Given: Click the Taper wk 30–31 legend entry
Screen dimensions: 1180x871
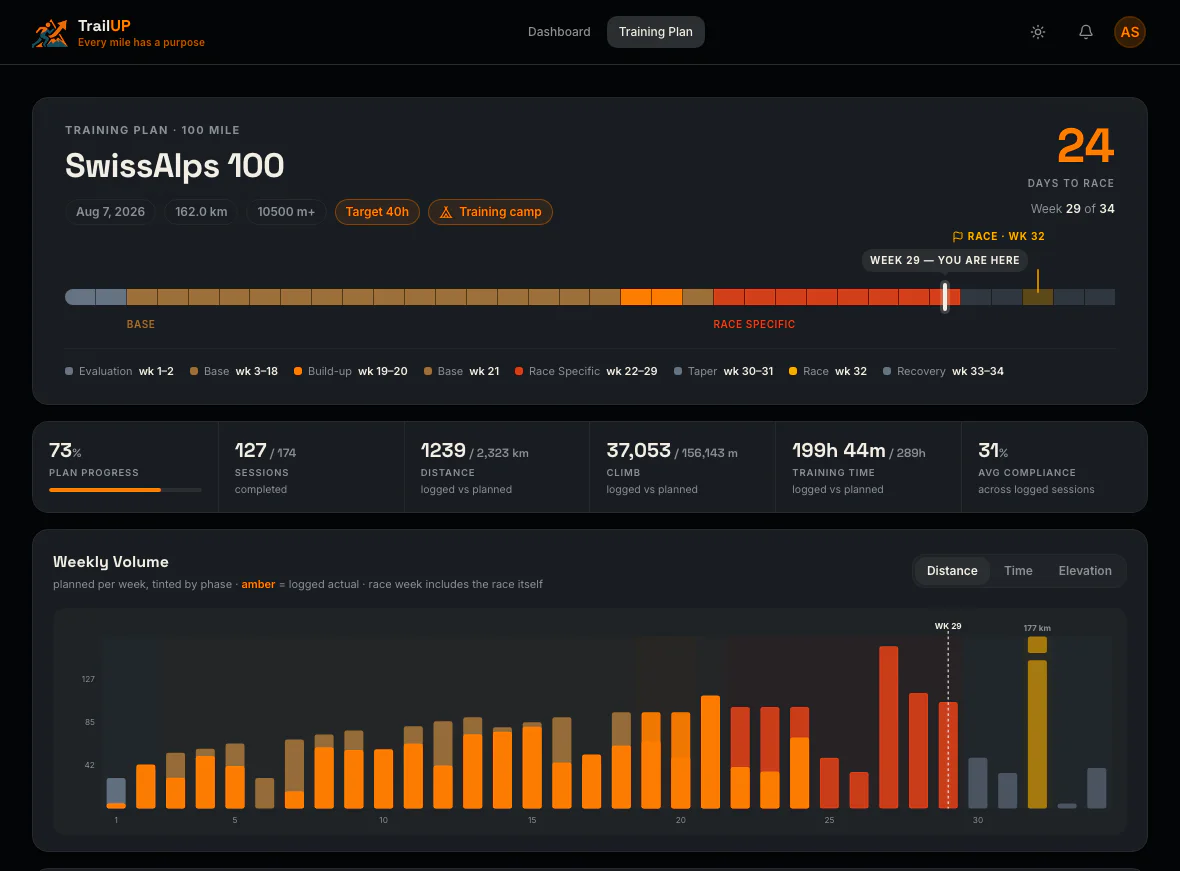Looking at the screenshot, I should pos(723,371).
